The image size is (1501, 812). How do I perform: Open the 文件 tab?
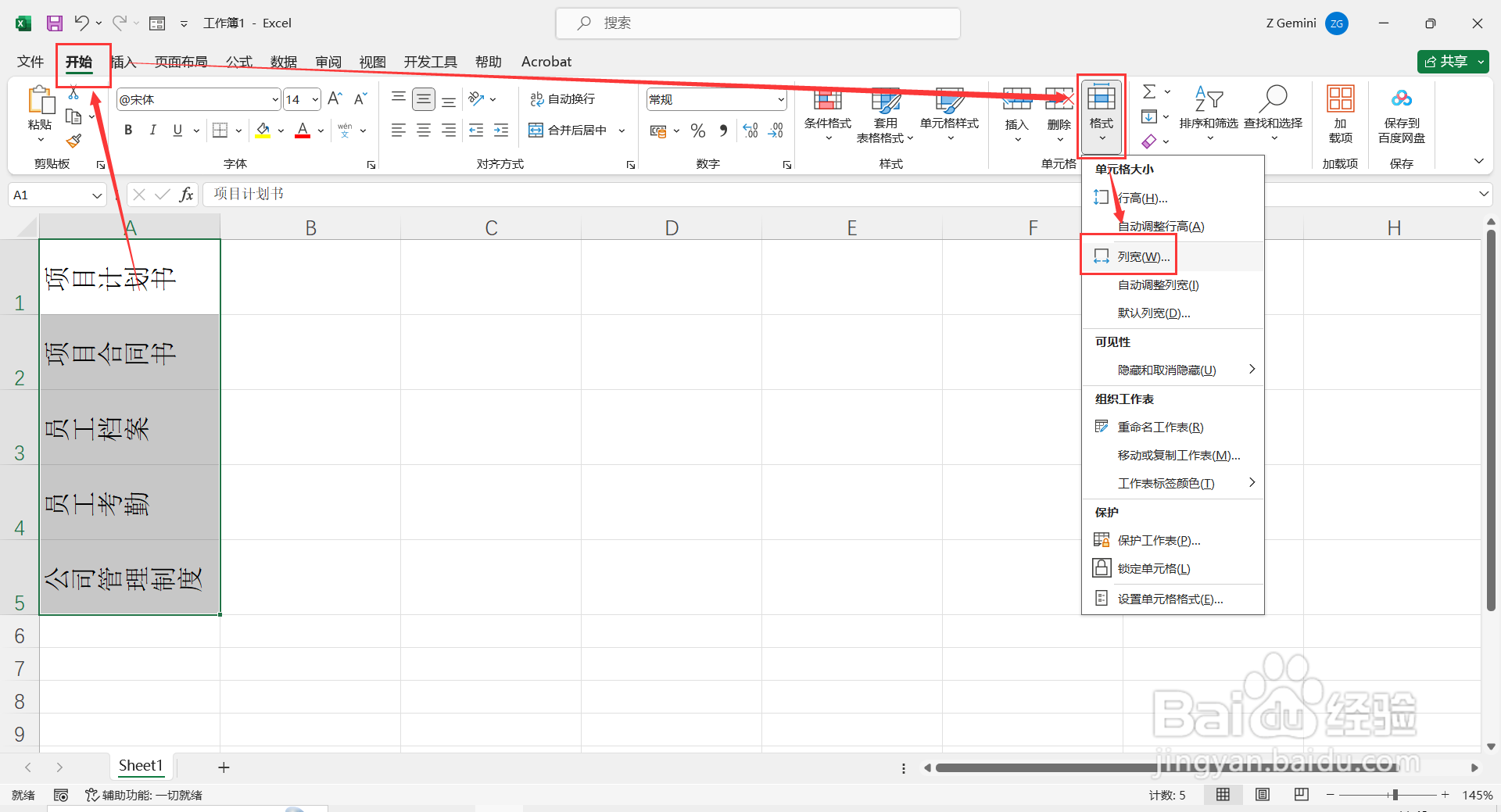[x=30, y=62]
